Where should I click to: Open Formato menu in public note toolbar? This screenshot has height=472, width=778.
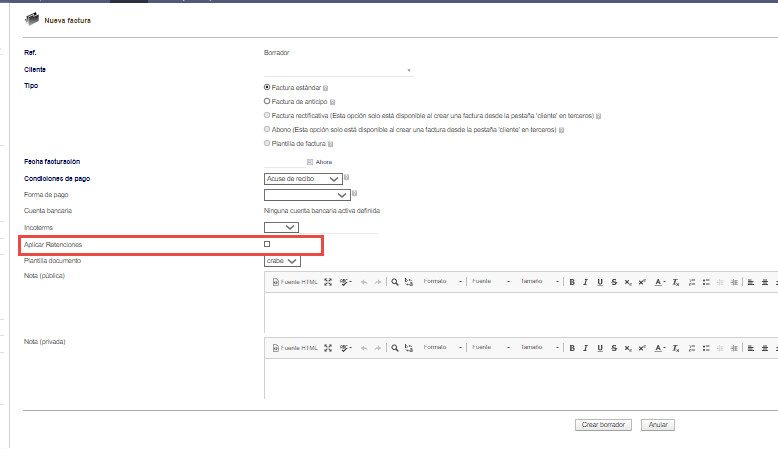(x=443, y=281)
